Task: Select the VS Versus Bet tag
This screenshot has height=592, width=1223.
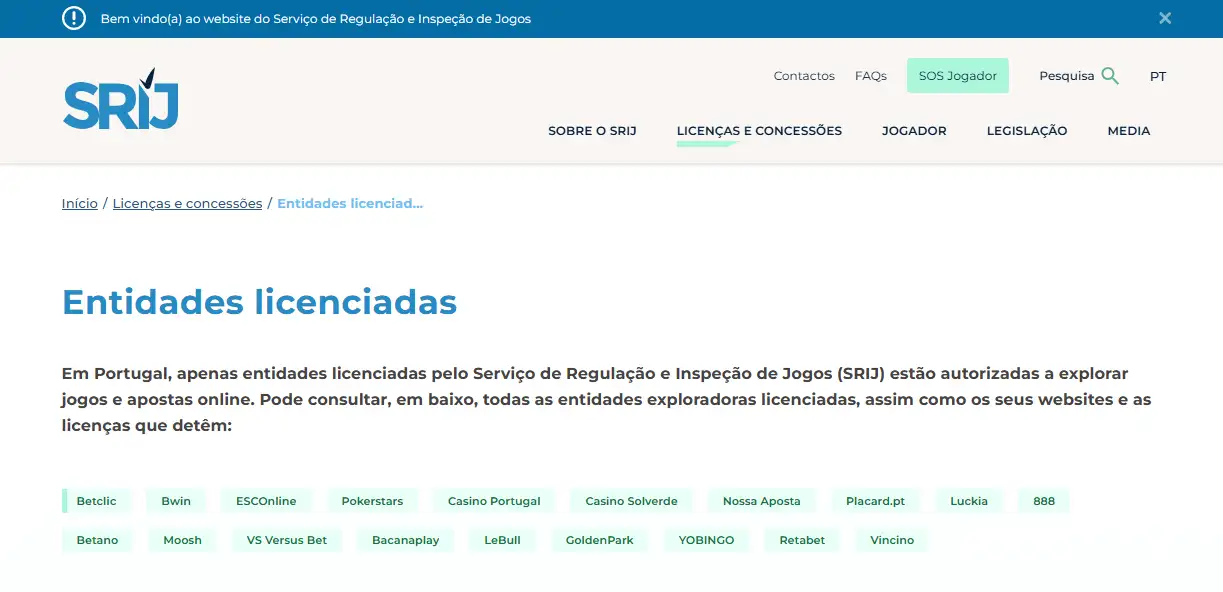Action: click(287, 540)
